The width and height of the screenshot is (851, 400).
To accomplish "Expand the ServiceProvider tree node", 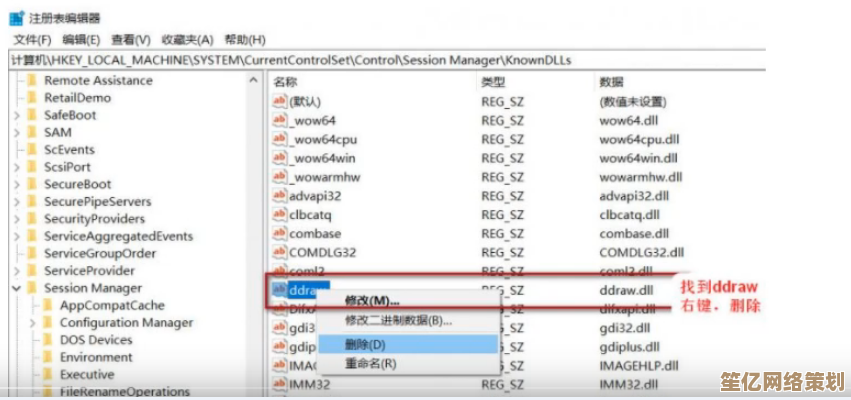I will click(x=16, y=271).
